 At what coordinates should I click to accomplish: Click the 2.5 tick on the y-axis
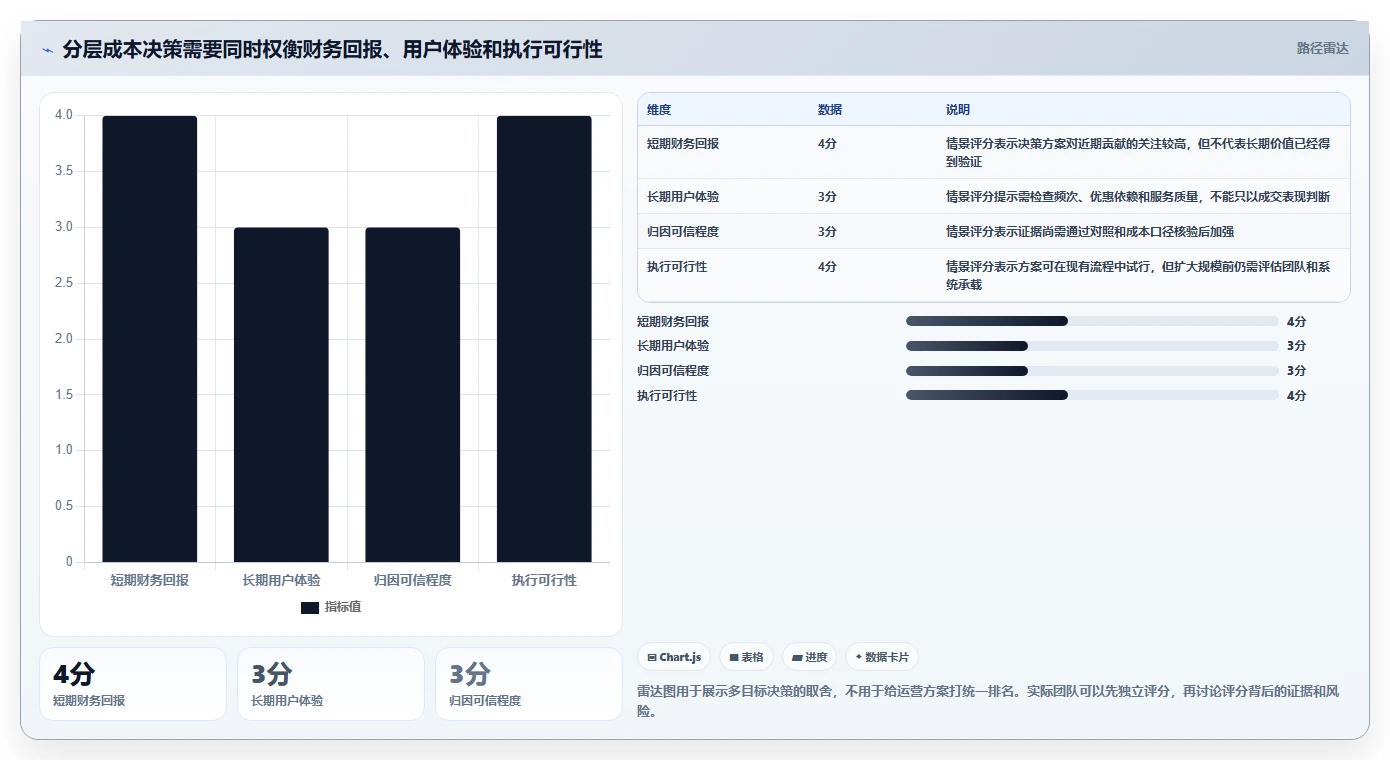[x=64, y=283]
